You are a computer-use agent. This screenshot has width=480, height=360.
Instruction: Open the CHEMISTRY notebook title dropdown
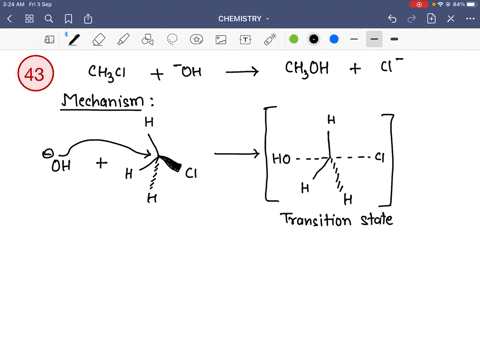[244, 19]
